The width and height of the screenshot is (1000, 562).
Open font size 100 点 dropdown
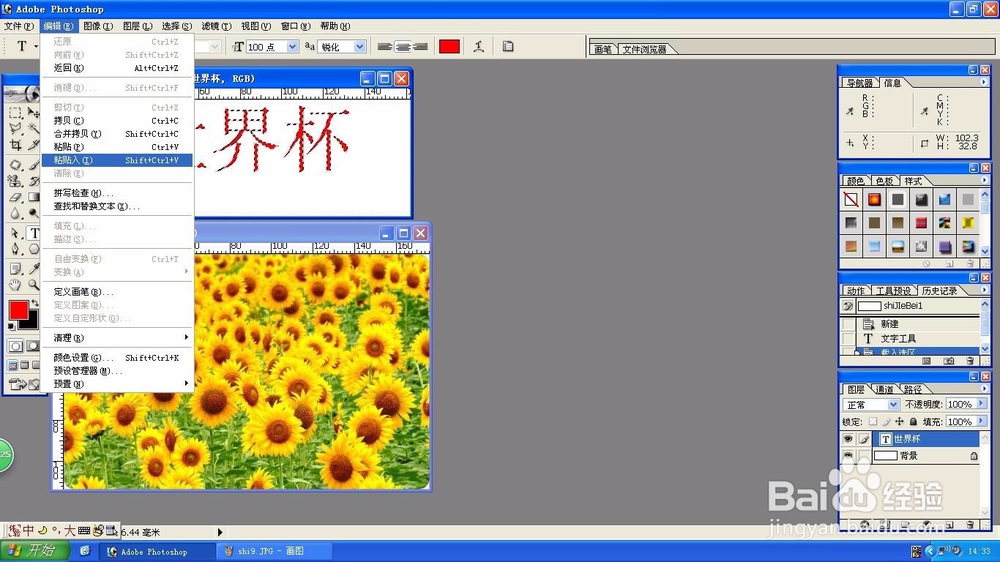point(292,47)
